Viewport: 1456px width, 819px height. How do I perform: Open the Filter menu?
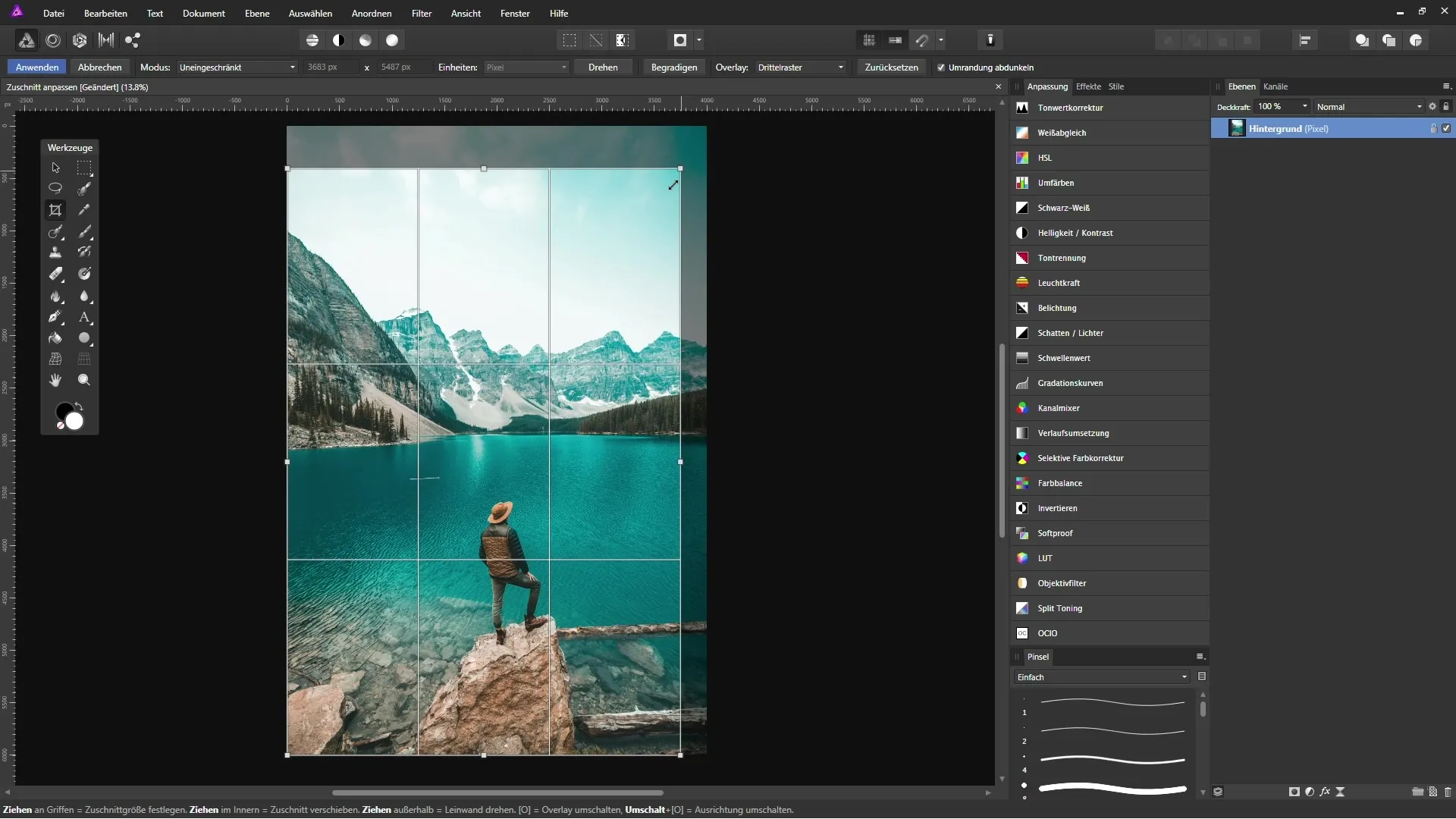(x=422, y=14)
